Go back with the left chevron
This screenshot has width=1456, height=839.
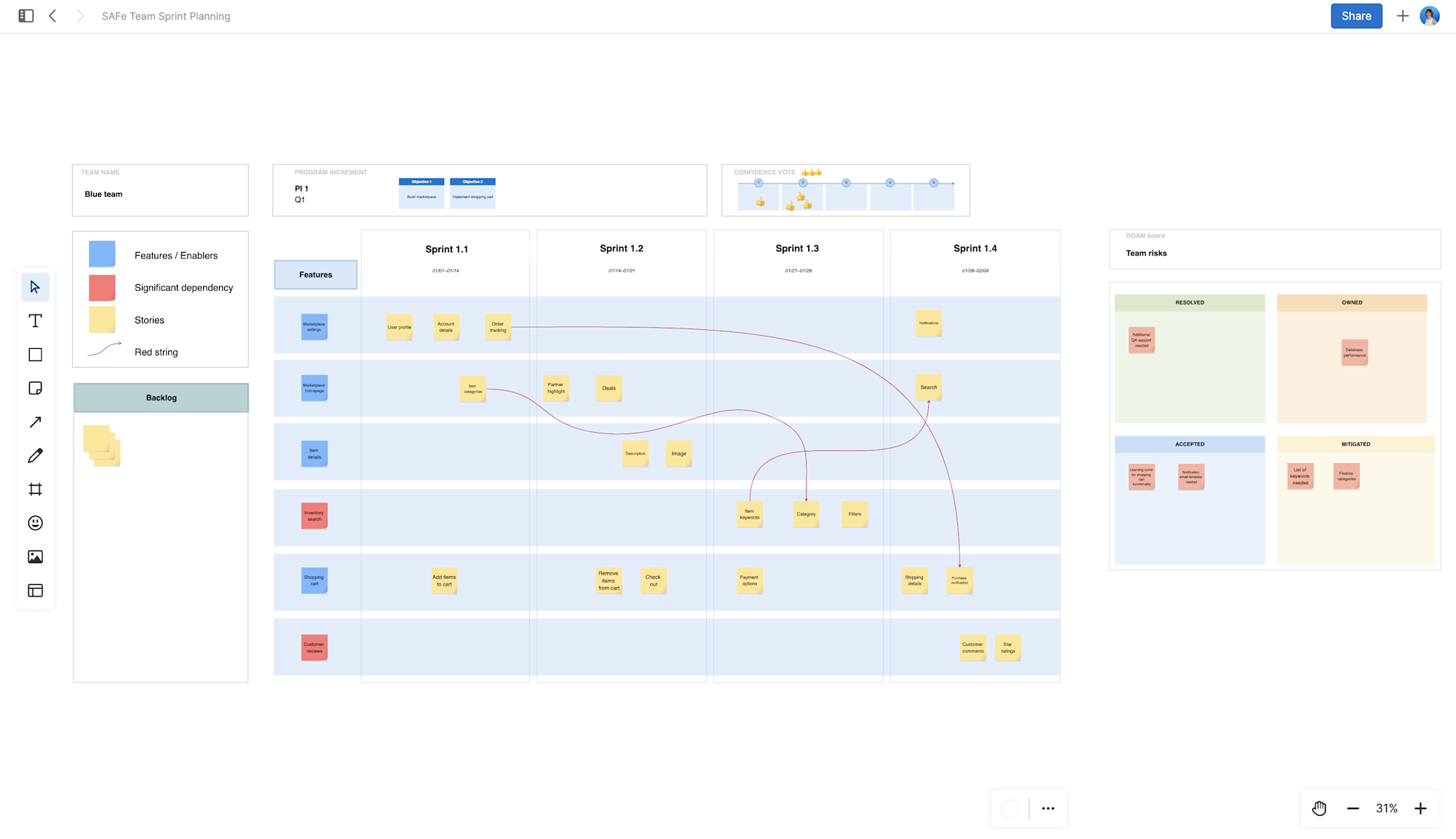pyautogui.click(x=52, y=16)
